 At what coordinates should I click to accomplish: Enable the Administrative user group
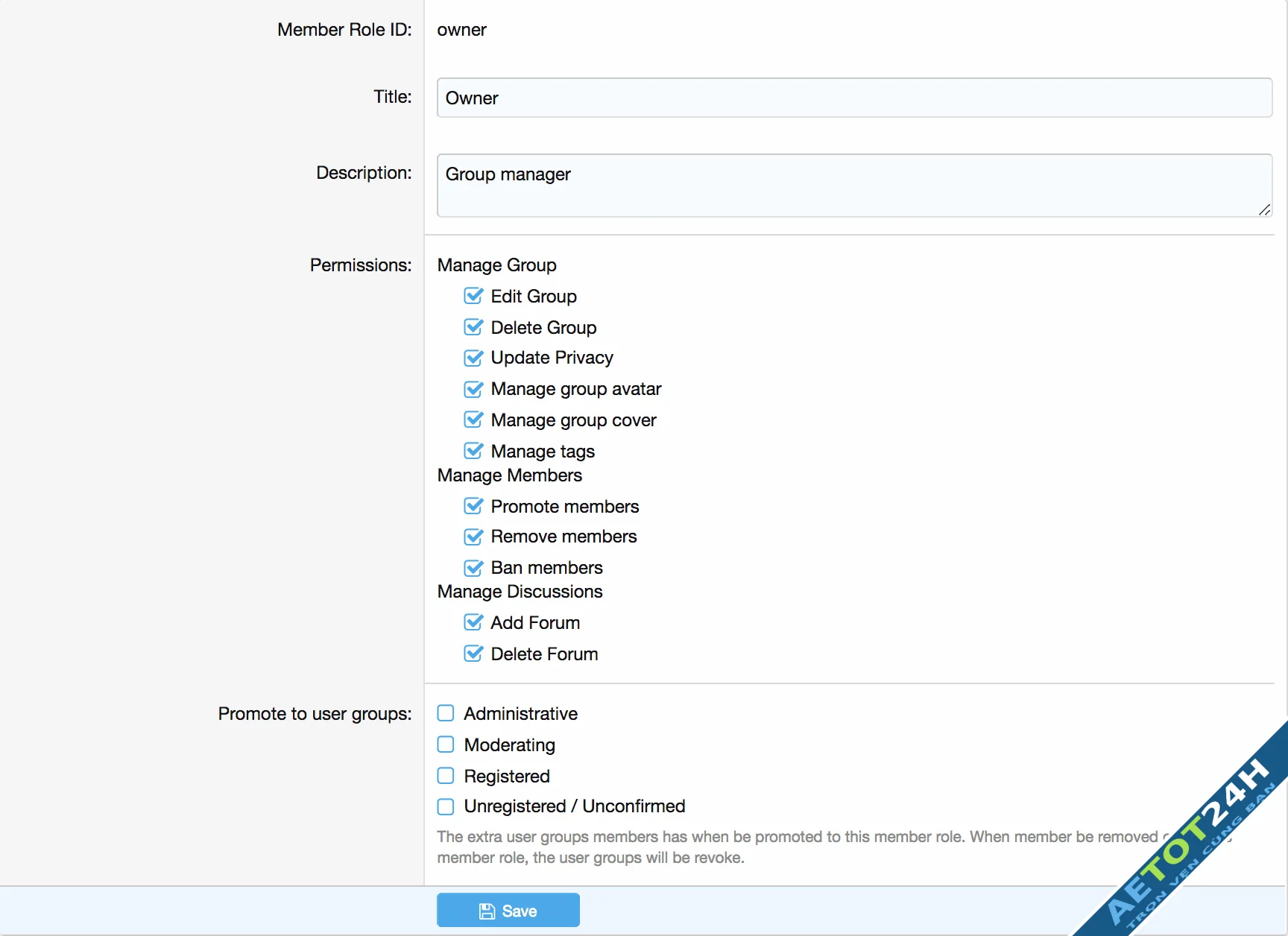click(x=446, y=713)
